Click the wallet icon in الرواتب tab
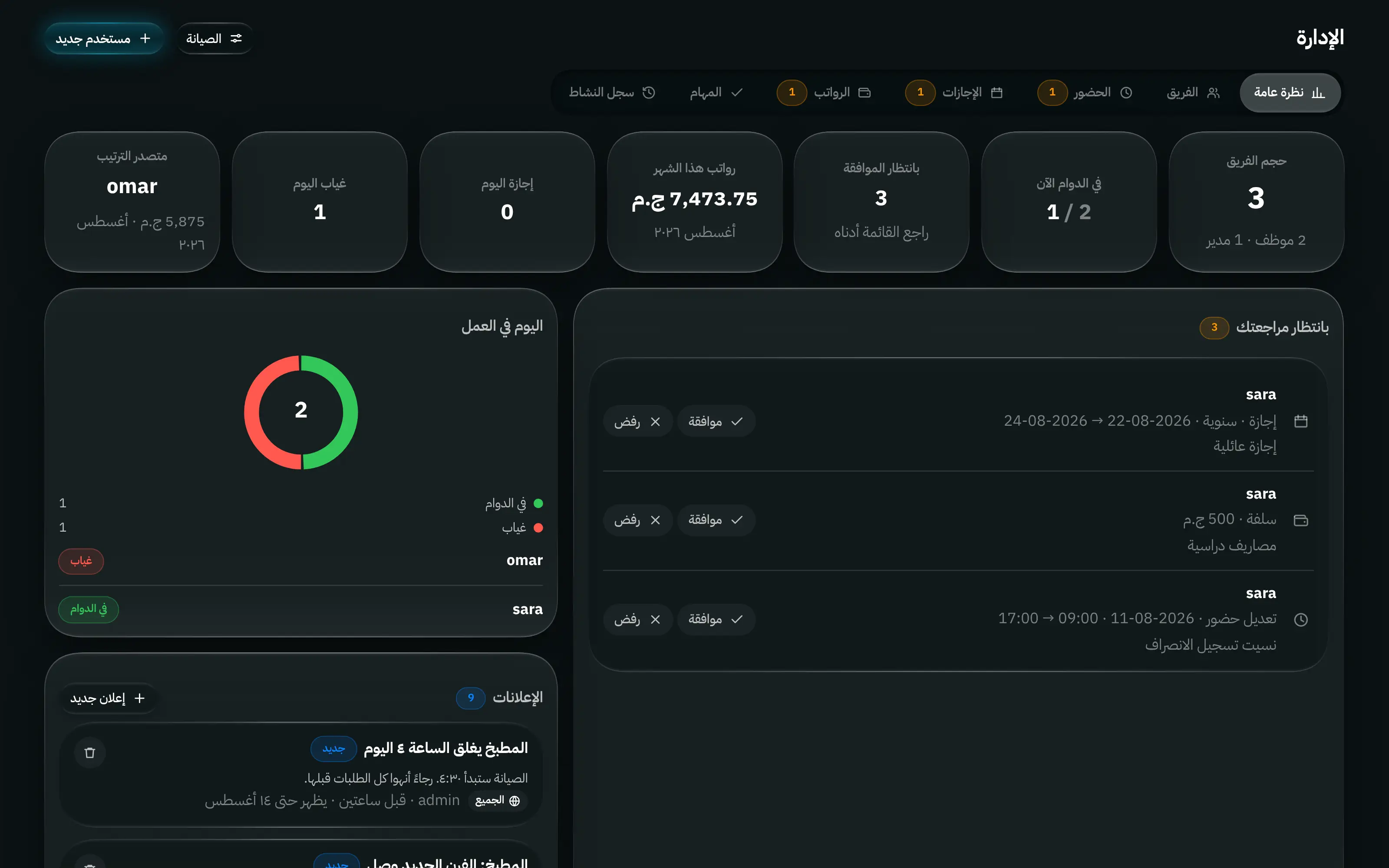 865,92
